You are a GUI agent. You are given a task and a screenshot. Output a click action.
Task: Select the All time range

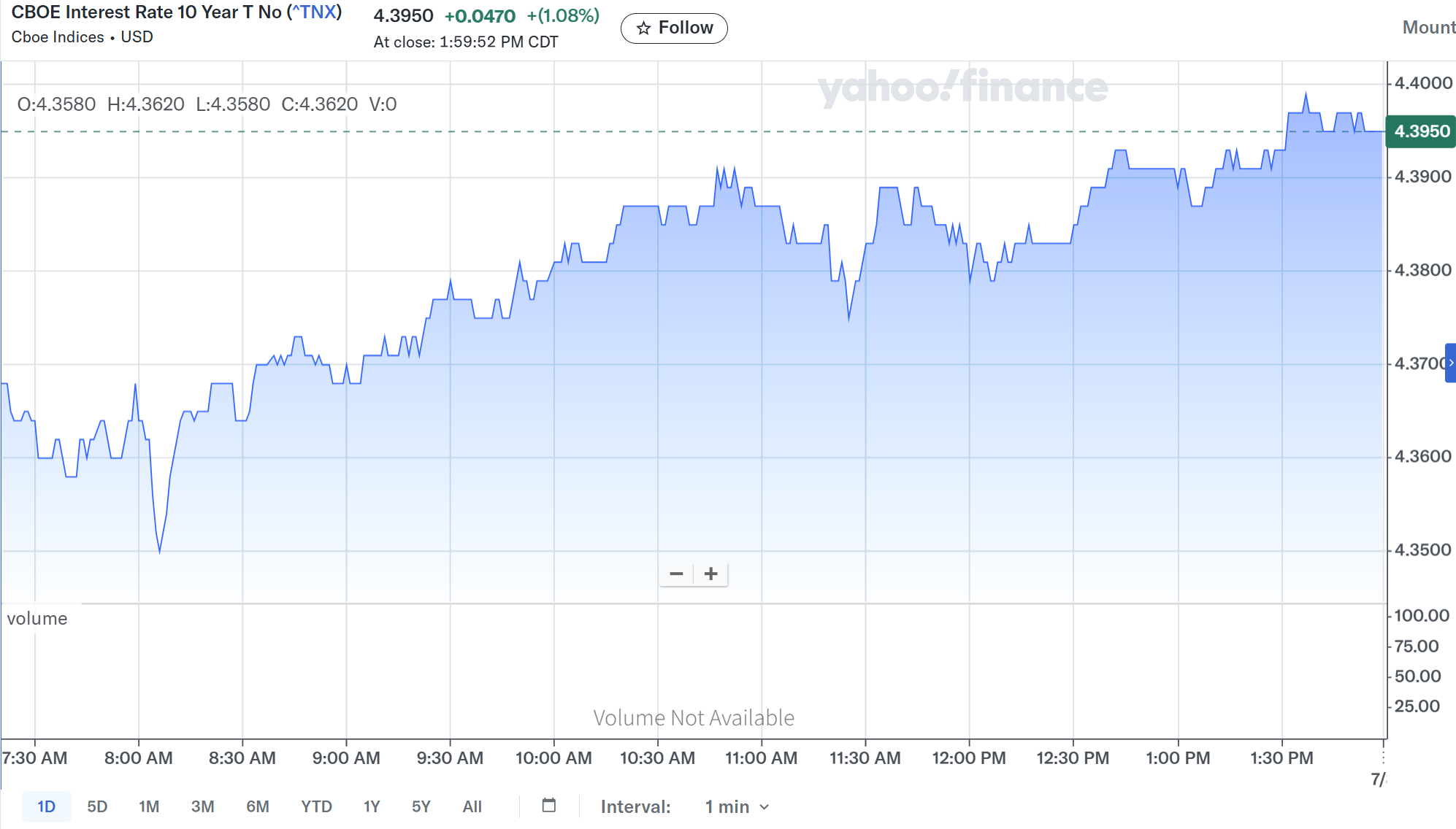click(x=472, y=806)
